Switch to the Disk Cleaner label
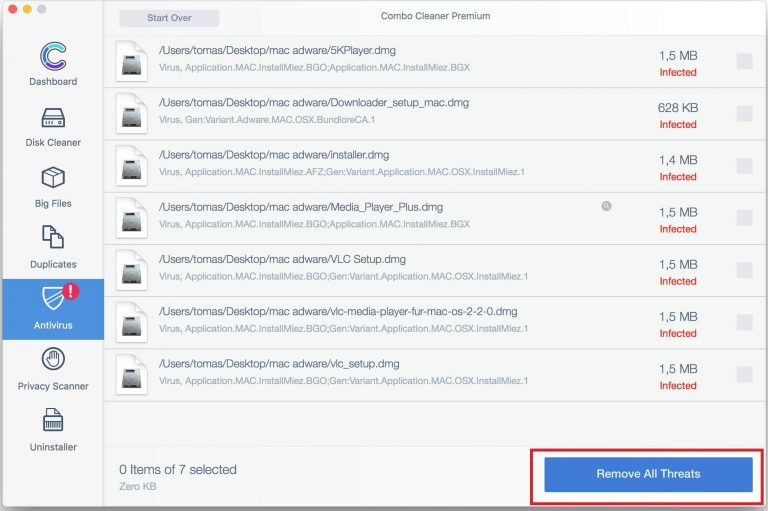Viewport: 768px width, 511px height. point(53,143)
